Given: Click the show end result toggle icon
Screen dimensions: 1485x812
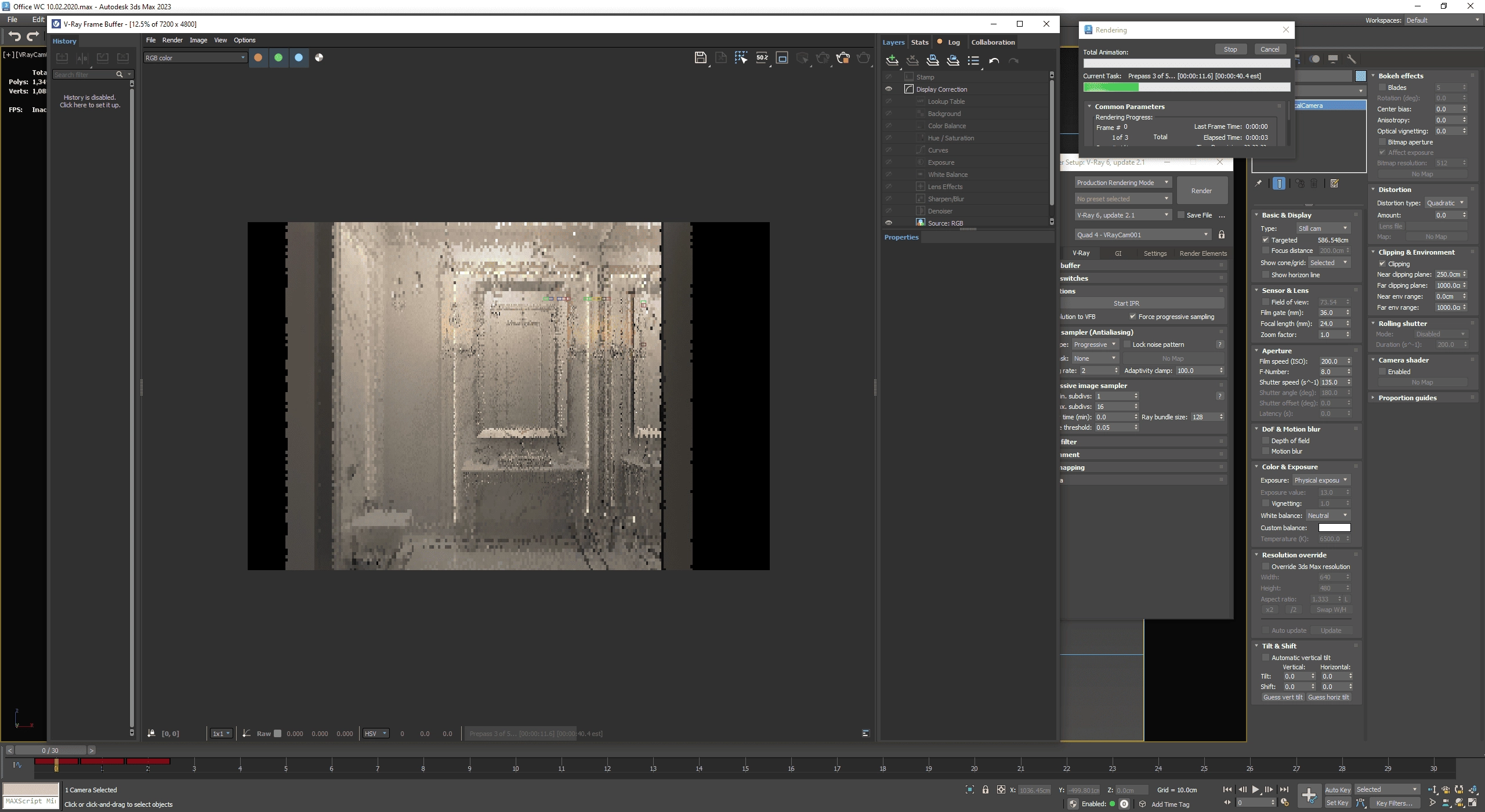Looking at the screenshot, I should [x=1279, y=183].
